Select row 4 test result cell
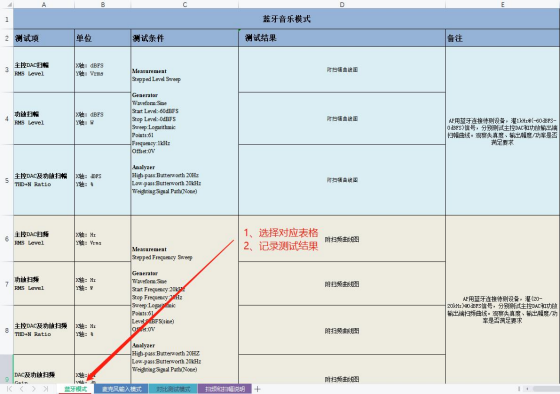The image size is (560, 394). (x=342, y=118)
